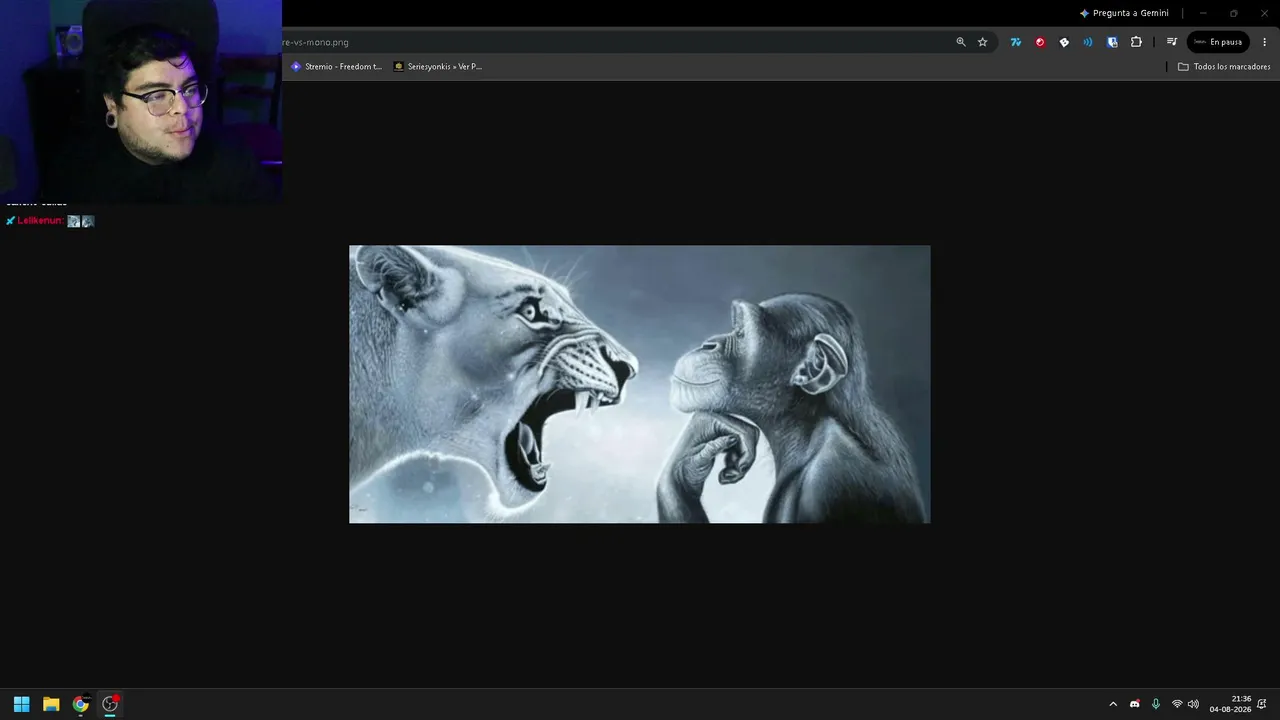
Task: Open OBS Studio from the taskbar
Action: tap(110, 704)
